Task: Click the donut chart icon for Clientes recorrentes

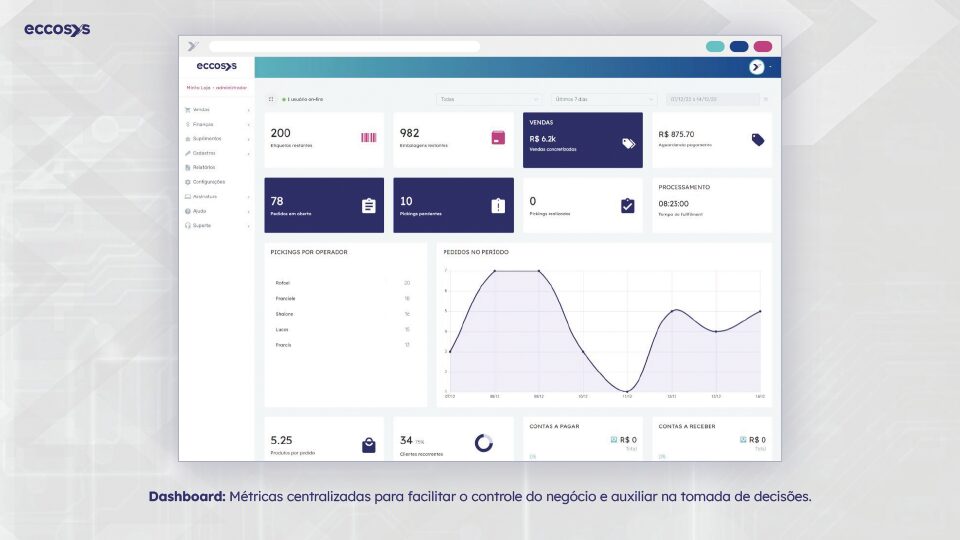Action: (483, 443)
